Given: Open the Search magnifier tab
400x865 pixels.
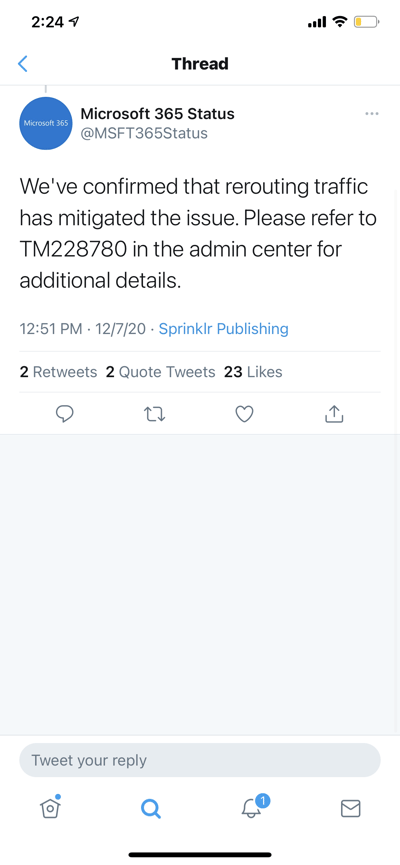Looking at the screenshot, I should pyautogui.click(x=151, y=809).
